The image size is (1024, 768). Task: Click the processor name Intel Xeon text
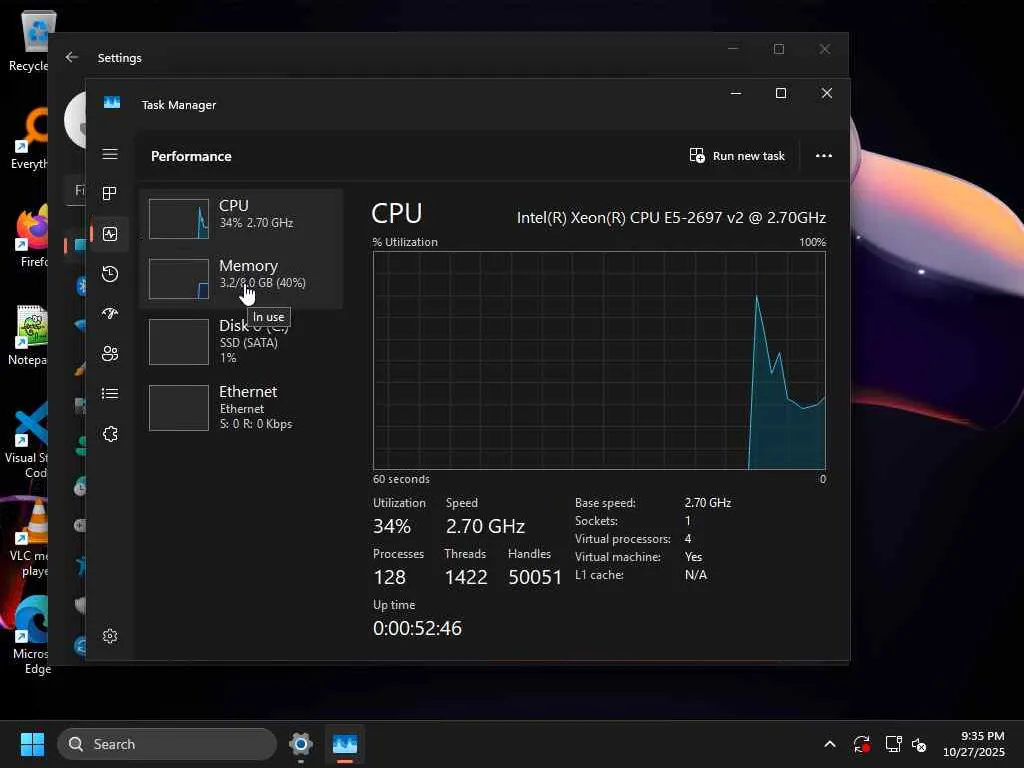671,217
